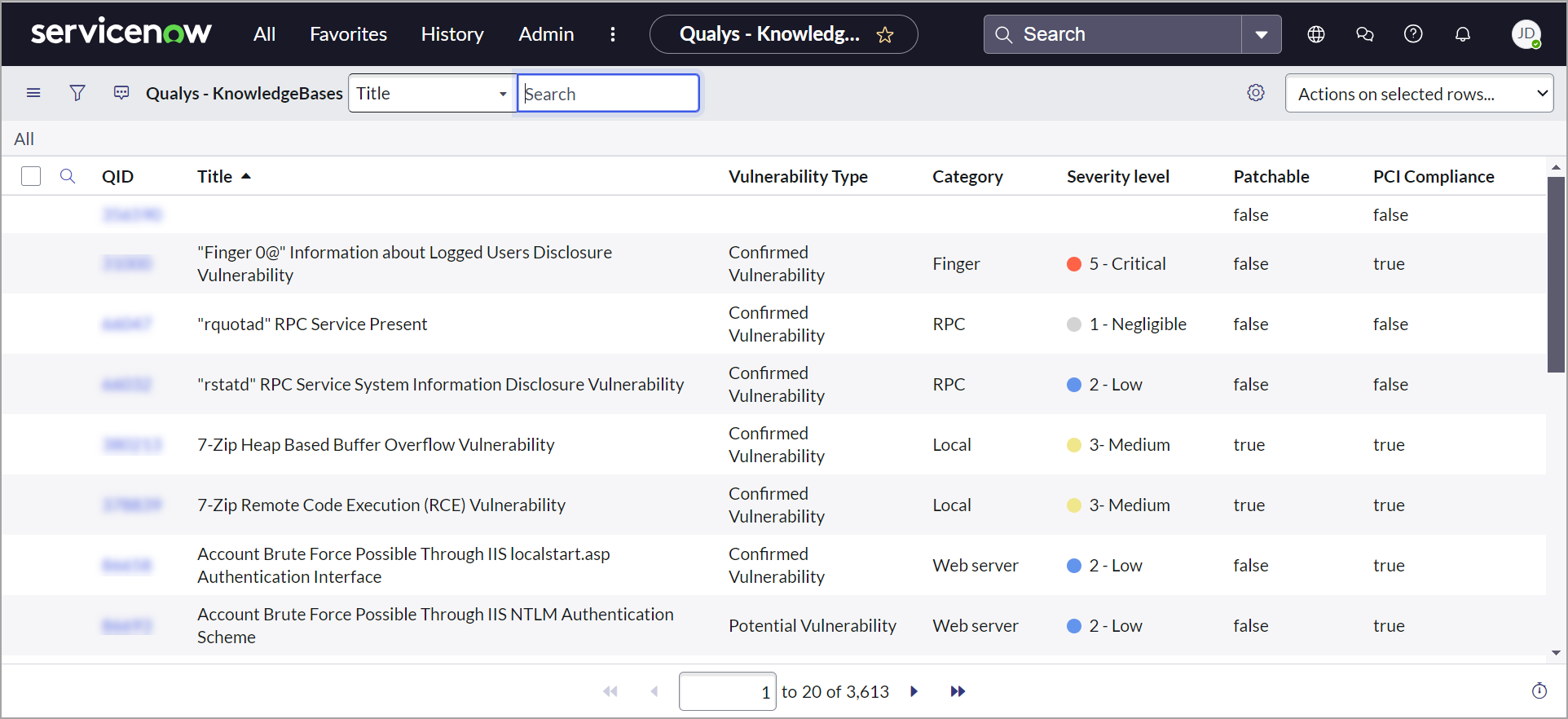Click the page row number input

pyautogui.click(x=727, y=691)
